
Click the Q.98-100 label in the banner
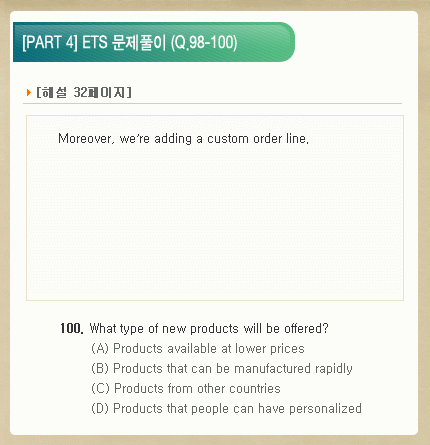204,43
